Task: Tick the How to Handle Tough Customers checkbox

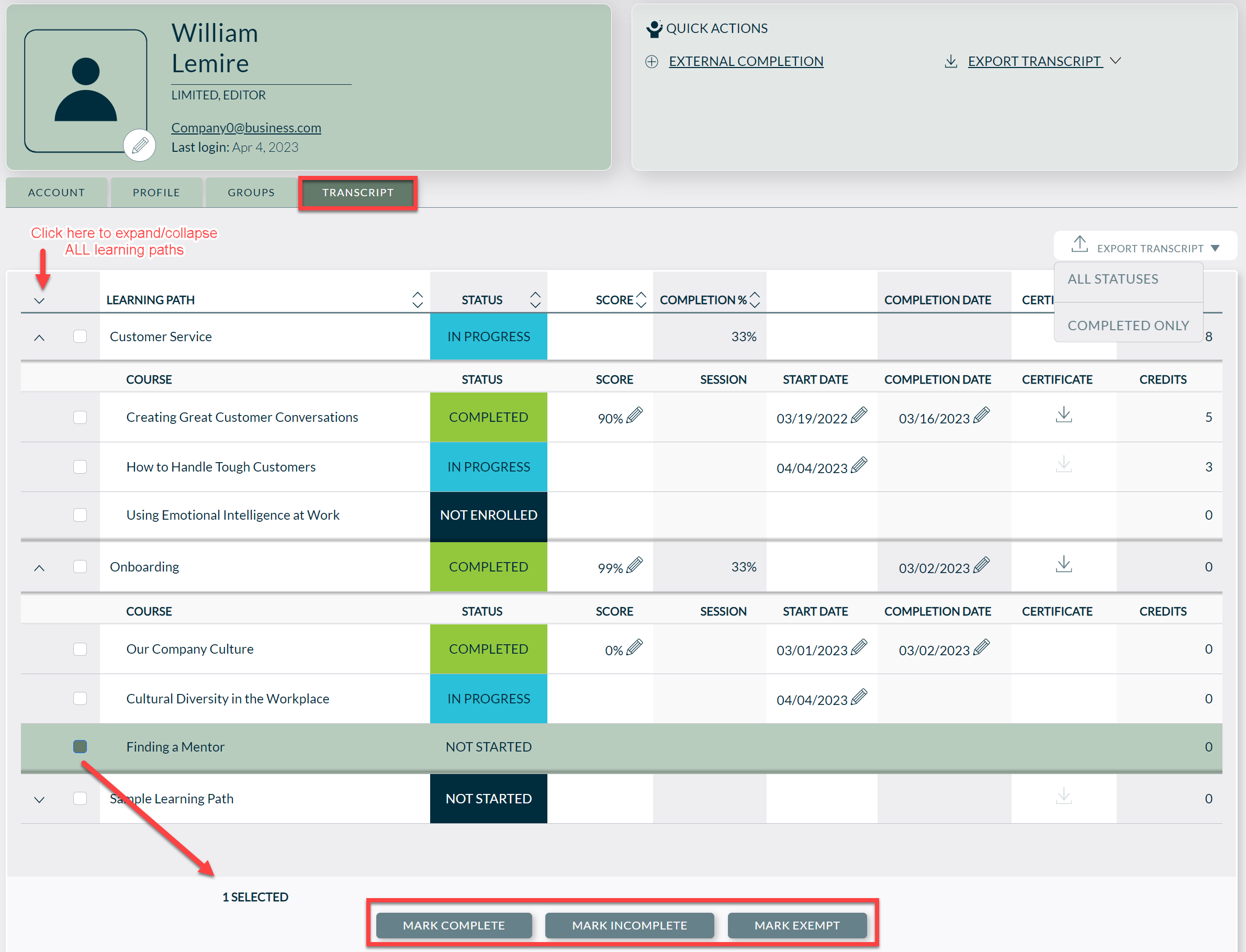Action: [80, 467]
